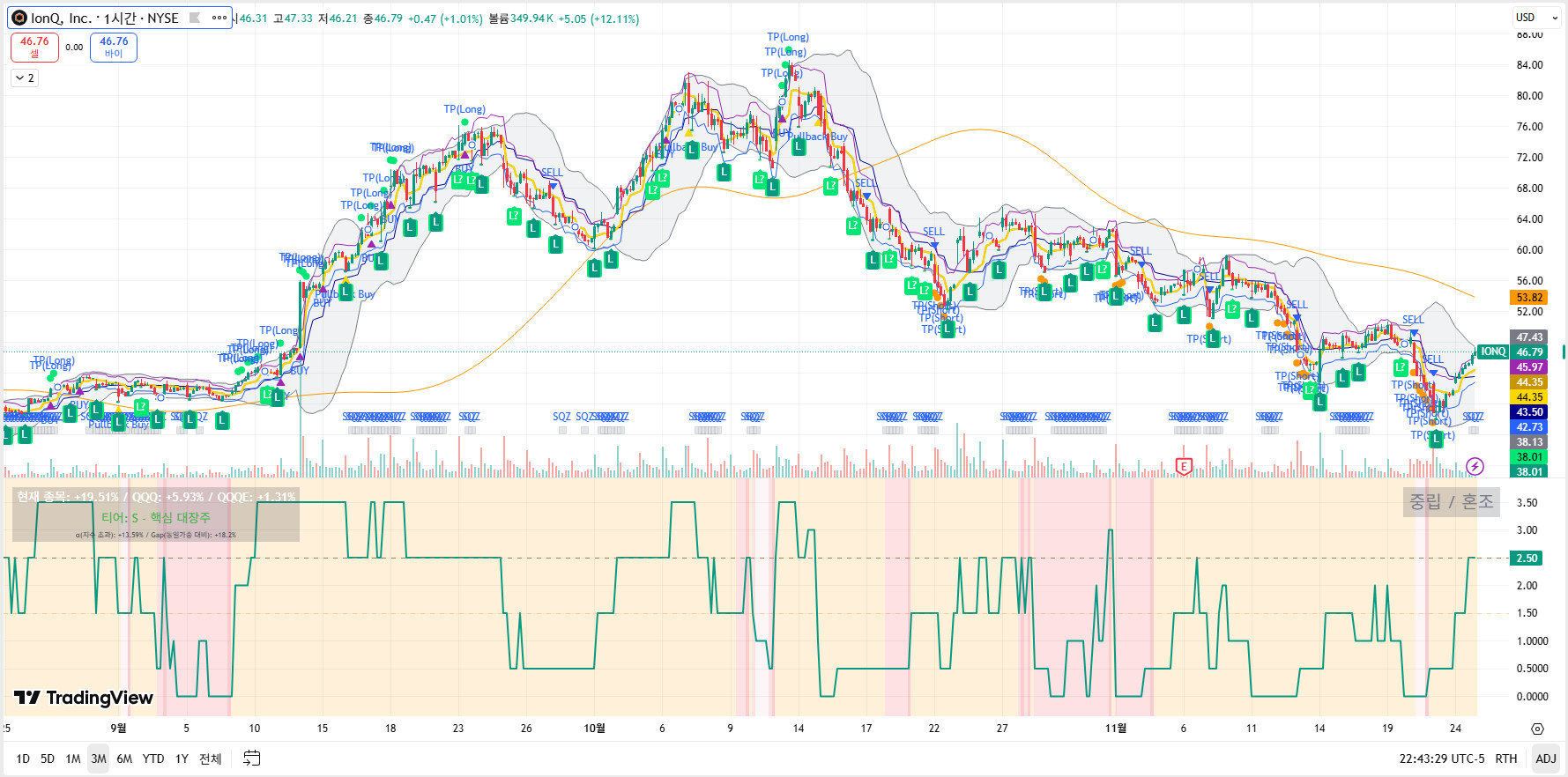Click the orange 53.82 price label
Screen dimensions: 1568x777
pyautogui.click(x=1529, y=298)
